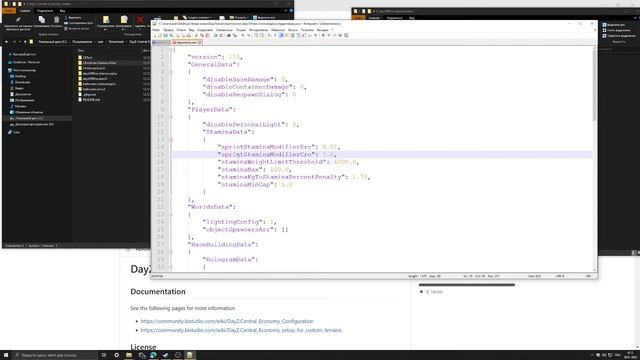Select Этот компьютер in Explorer navigation pane

pos(24,70)
